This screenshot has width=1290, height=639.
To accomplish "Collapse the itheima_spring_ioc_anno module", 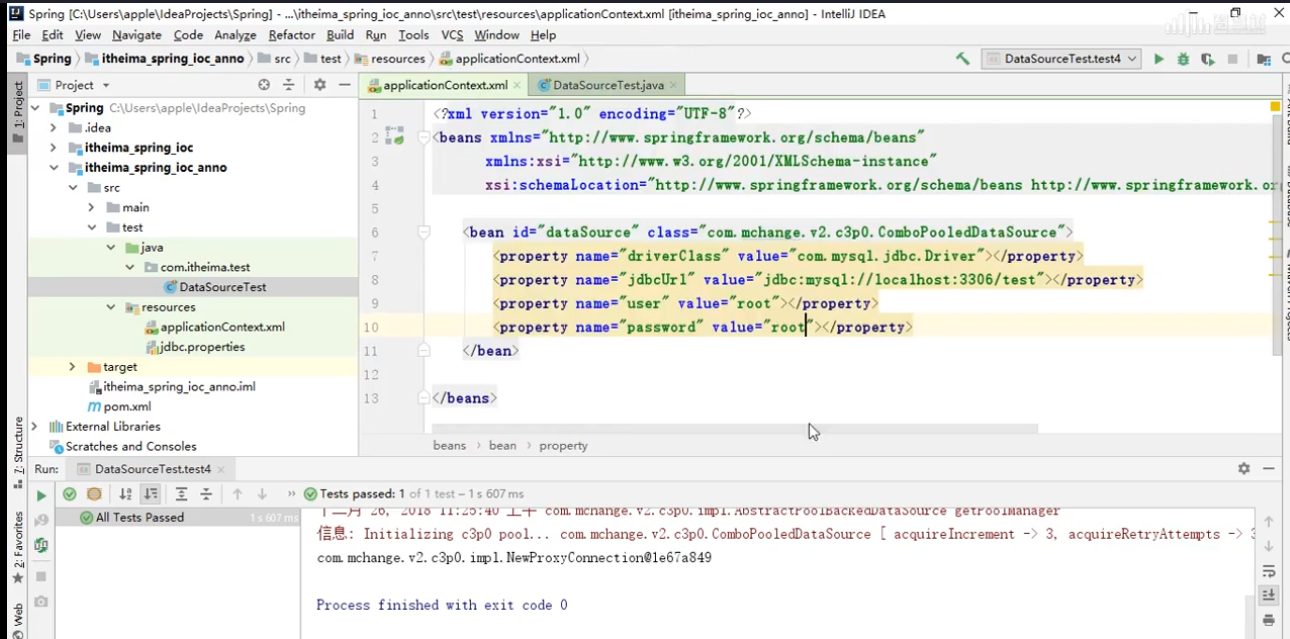I will (x=54, y=168).
